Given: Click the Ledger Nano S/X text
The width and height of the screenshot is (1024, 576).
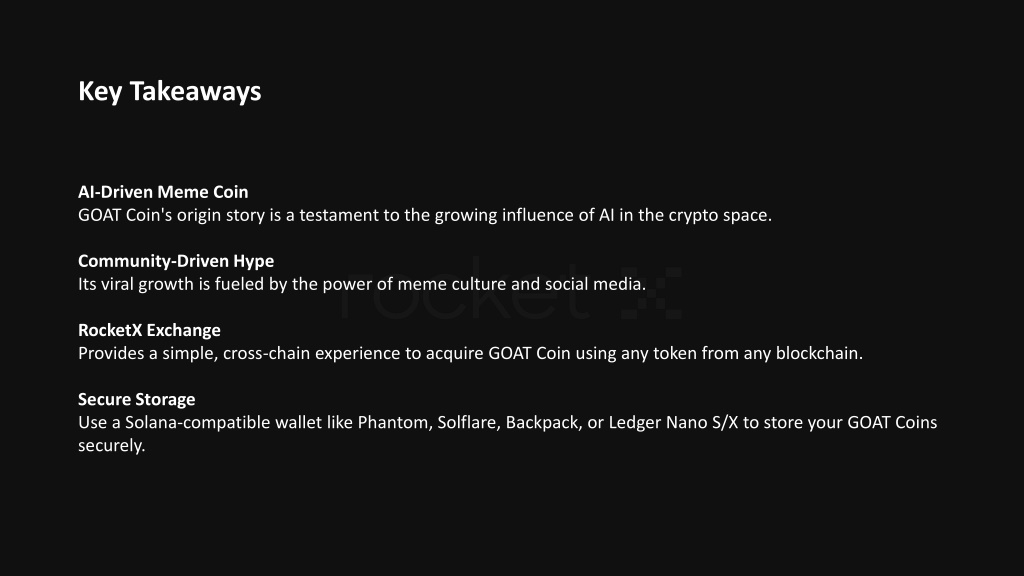Looking at the screenshot, I should (673, 423).
